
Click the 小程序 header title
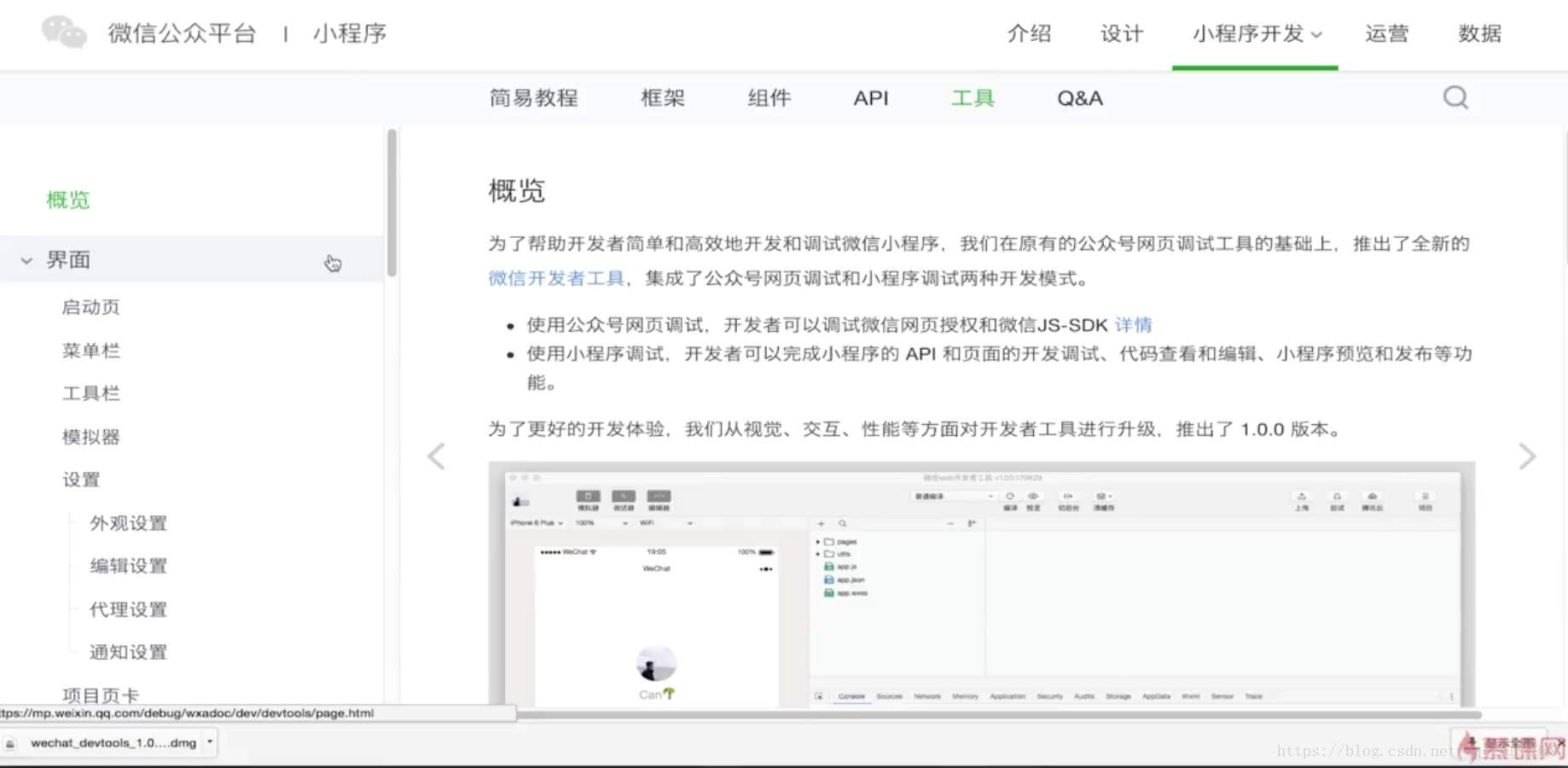(x=350, y=33)
